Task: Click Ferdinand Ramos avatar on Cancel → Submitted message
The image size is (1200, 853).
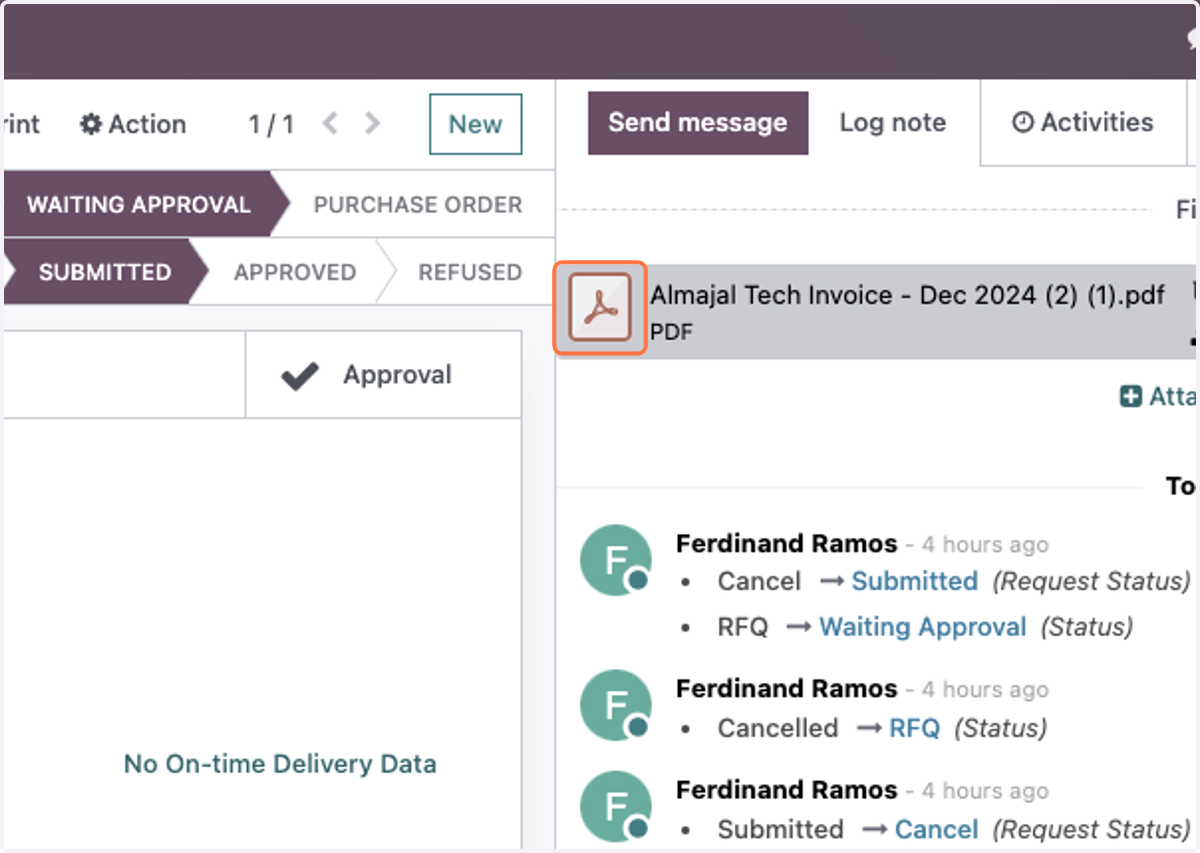Action: [x=615, y=560]
